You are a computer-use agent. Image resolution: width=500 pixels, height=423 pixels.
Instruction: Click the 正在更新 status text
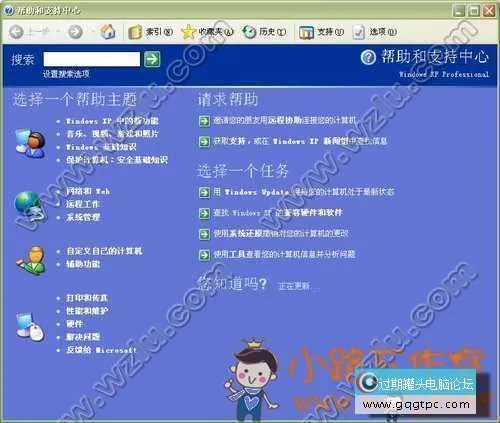tap(295, 286)
